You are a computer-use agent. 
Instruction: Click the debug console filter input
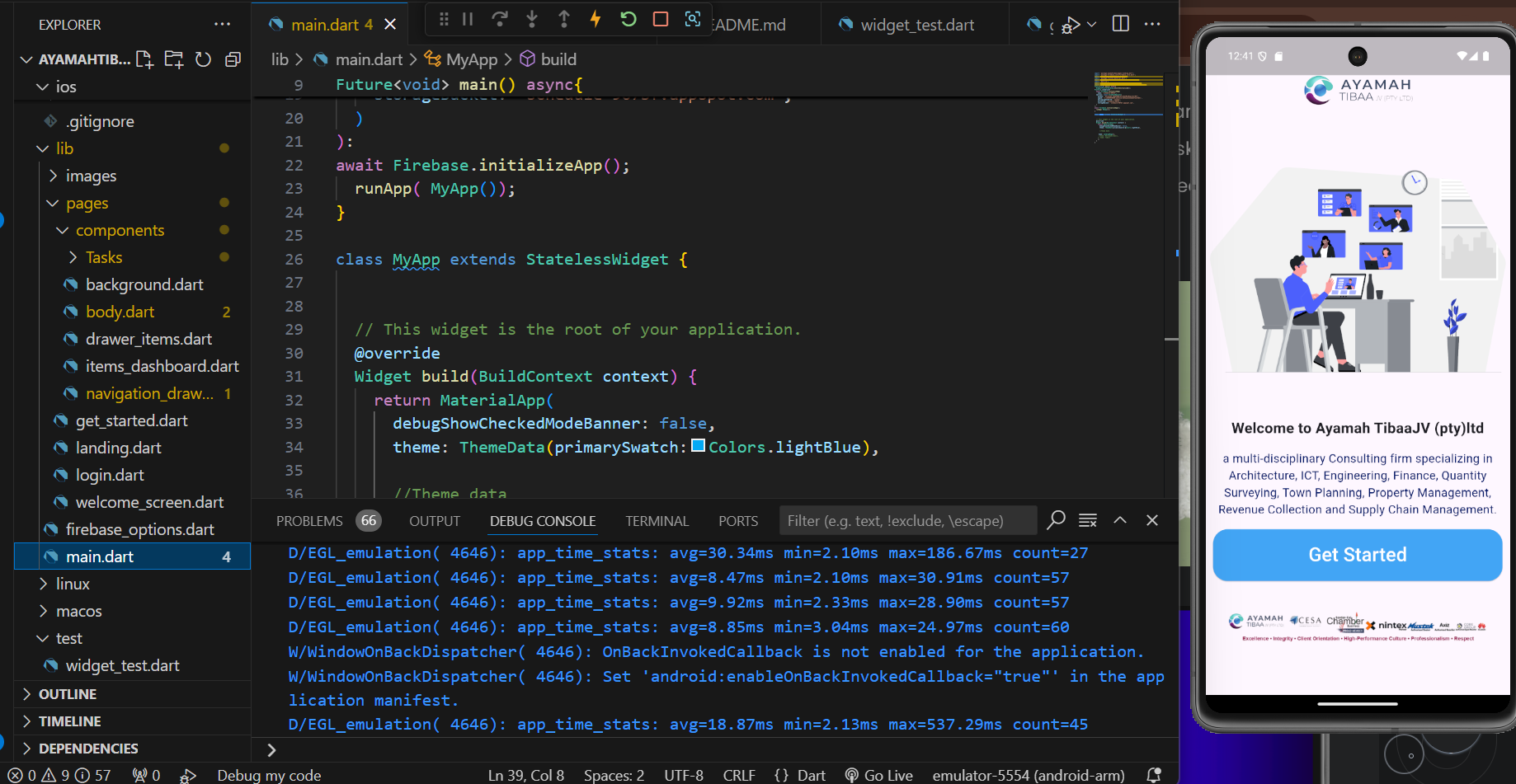click(x=907, y=521)
